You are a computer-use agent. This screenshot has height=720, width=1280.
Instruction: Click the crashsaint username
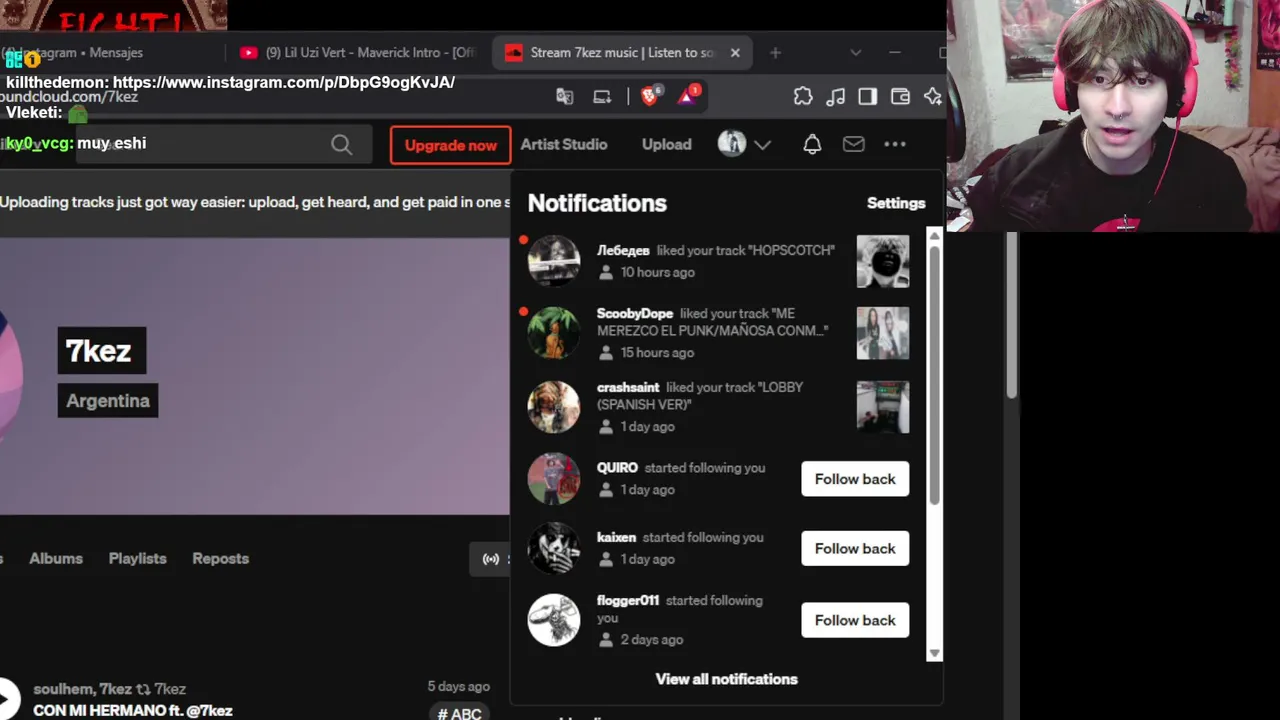click(628, 387)
